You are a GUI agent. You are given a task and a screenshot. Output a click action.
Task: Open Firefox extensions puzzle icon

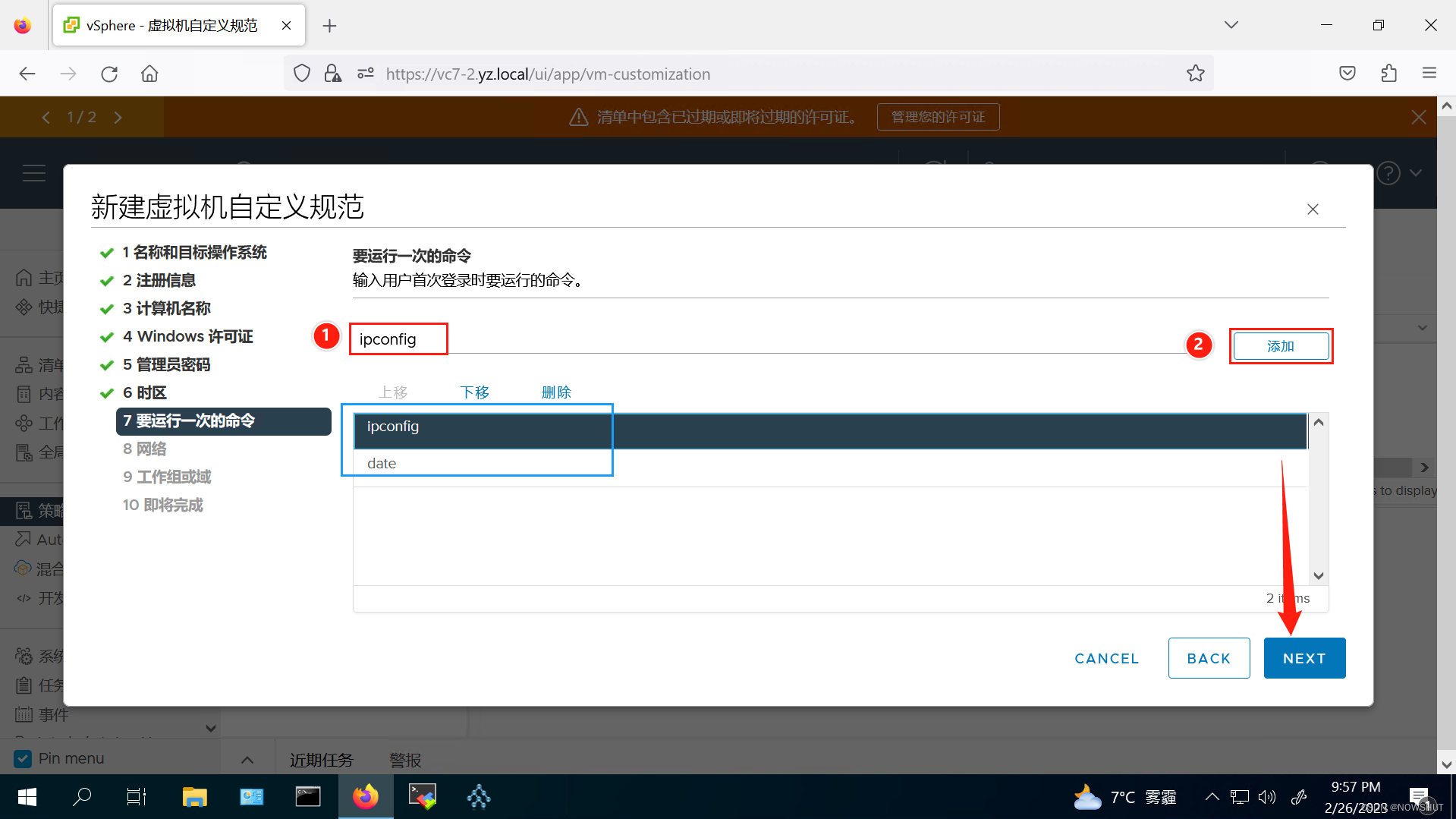coord(1388,74)
